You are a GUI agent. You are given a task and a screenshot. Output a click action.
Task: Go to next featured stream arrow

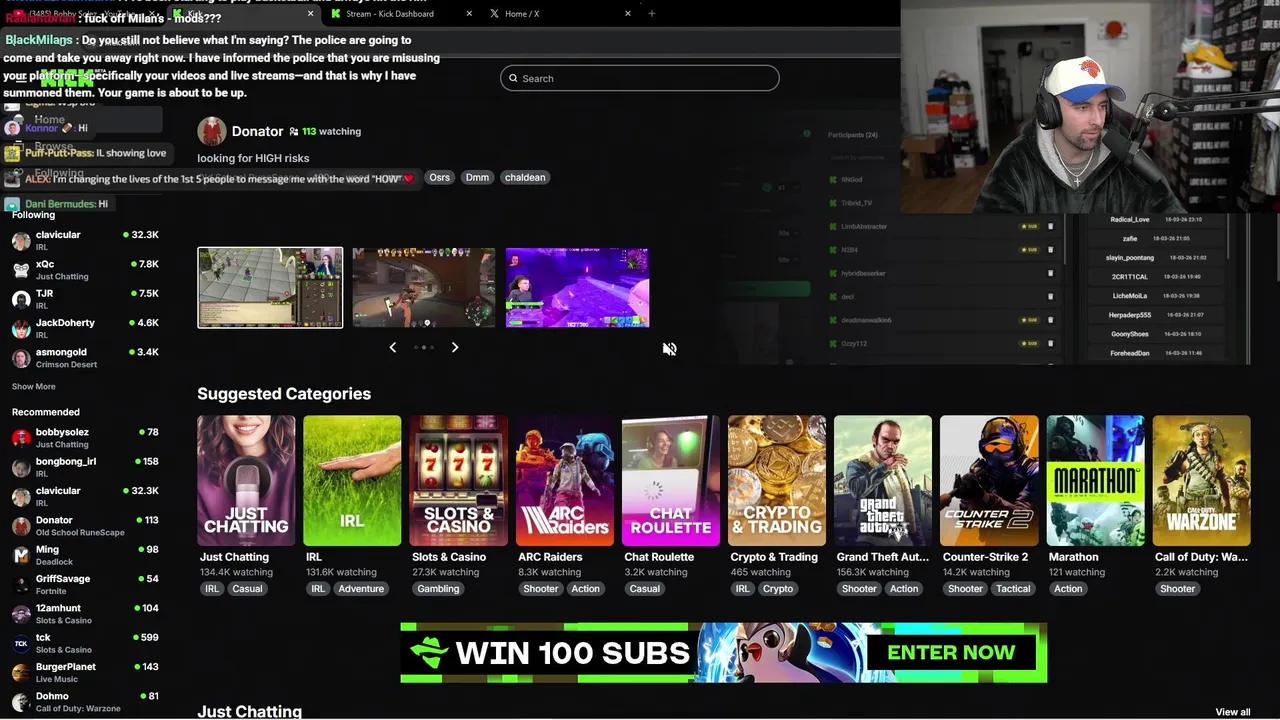(455, 347)
